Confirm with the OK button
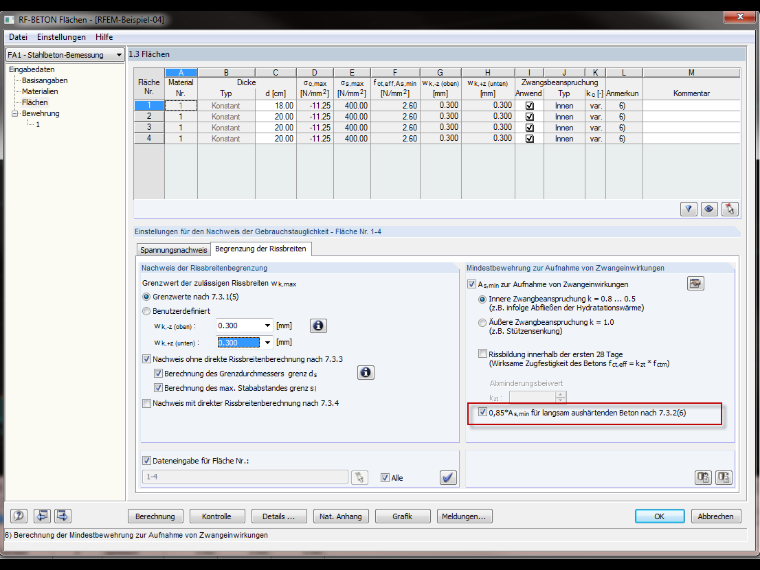The width and height of the screenshot is (760, 570). point(660,516)
